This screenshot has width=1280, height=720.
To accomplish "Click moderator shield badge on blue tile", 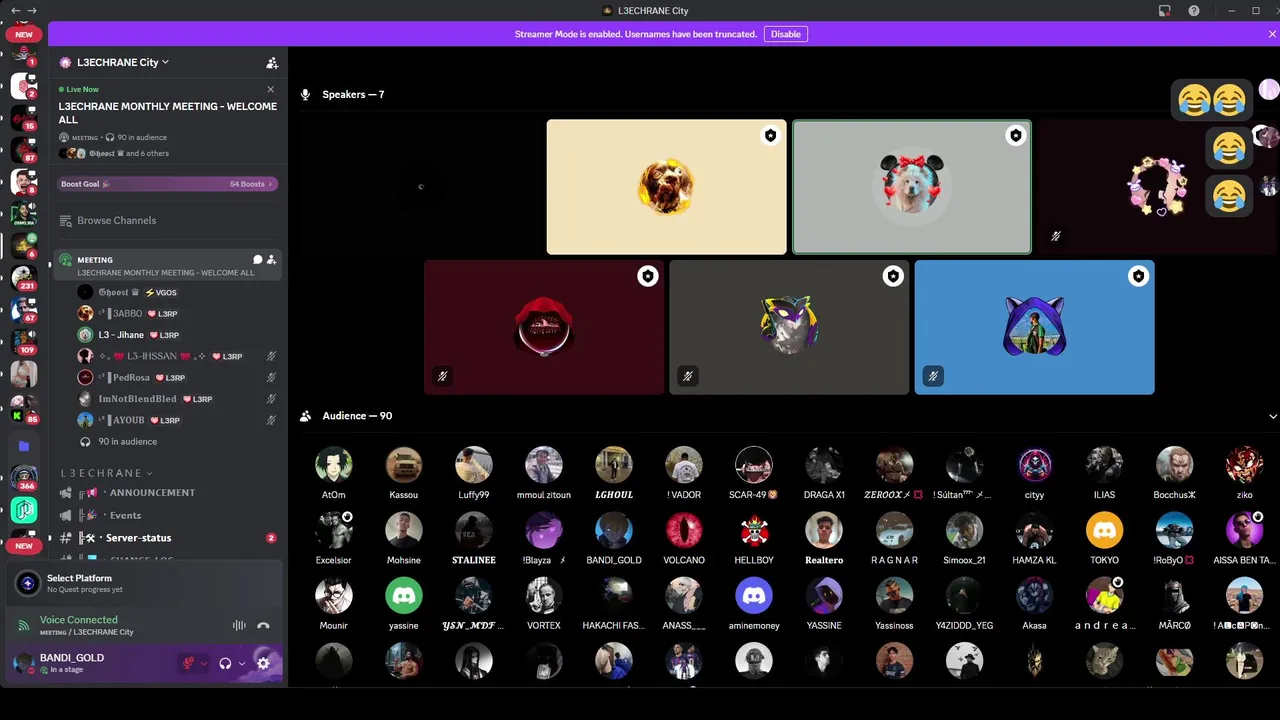I will pyautogui.click(x=1138, y=276).
